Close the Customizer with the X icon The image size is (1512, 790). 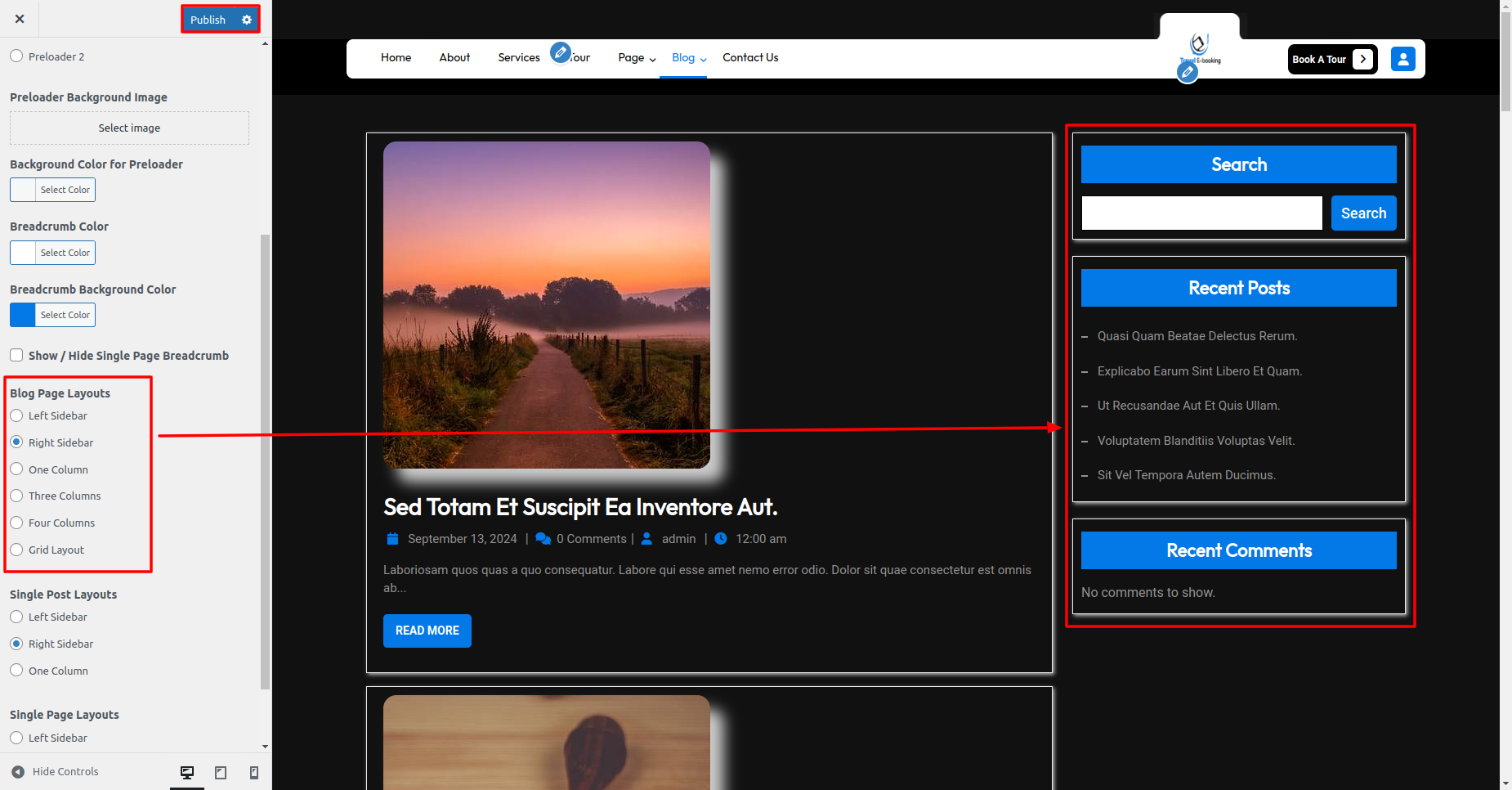click(x=20, y=19)
